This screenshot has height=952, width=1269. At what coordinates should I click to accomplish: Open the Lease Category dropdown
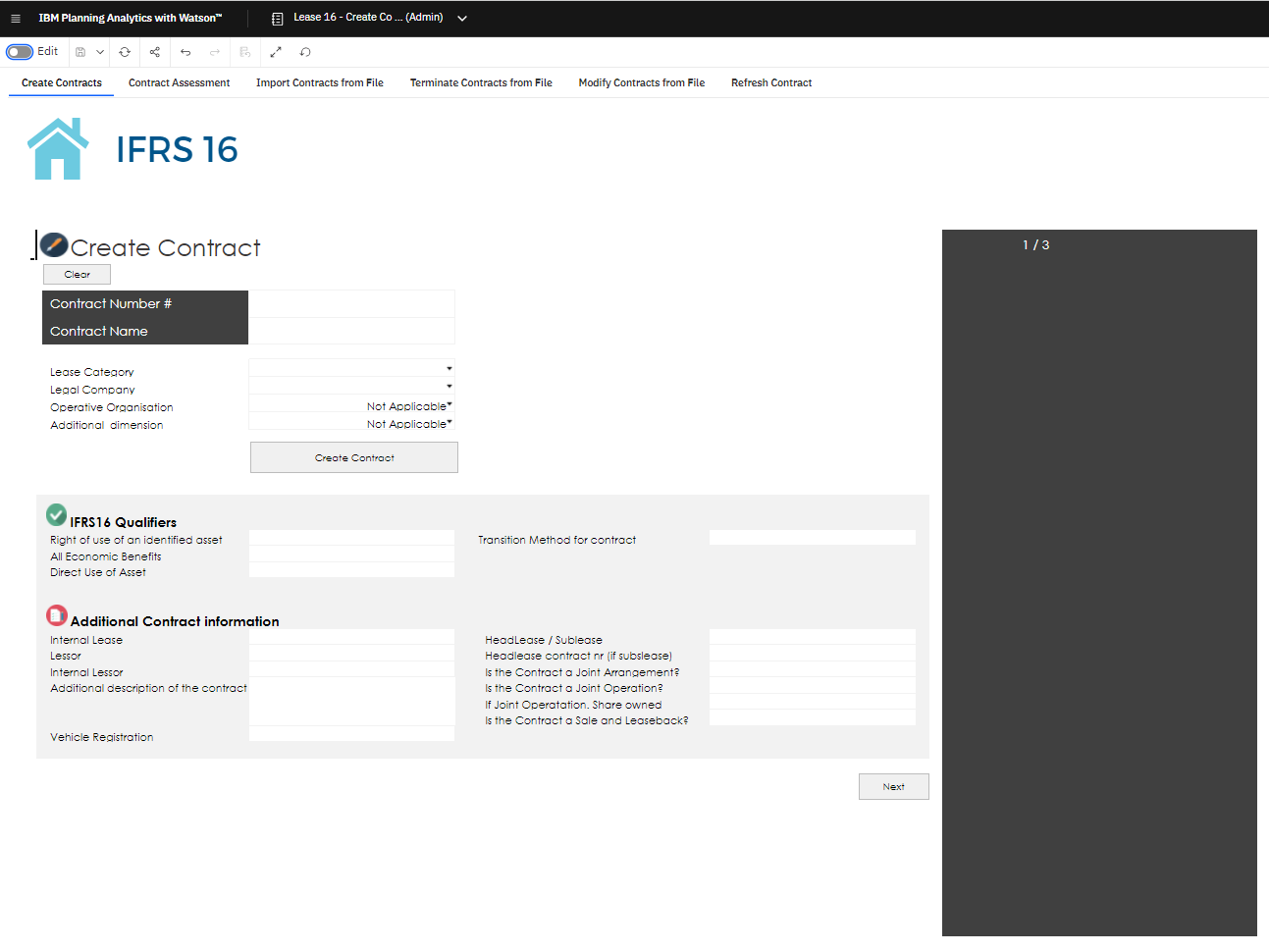coord(449,369)
